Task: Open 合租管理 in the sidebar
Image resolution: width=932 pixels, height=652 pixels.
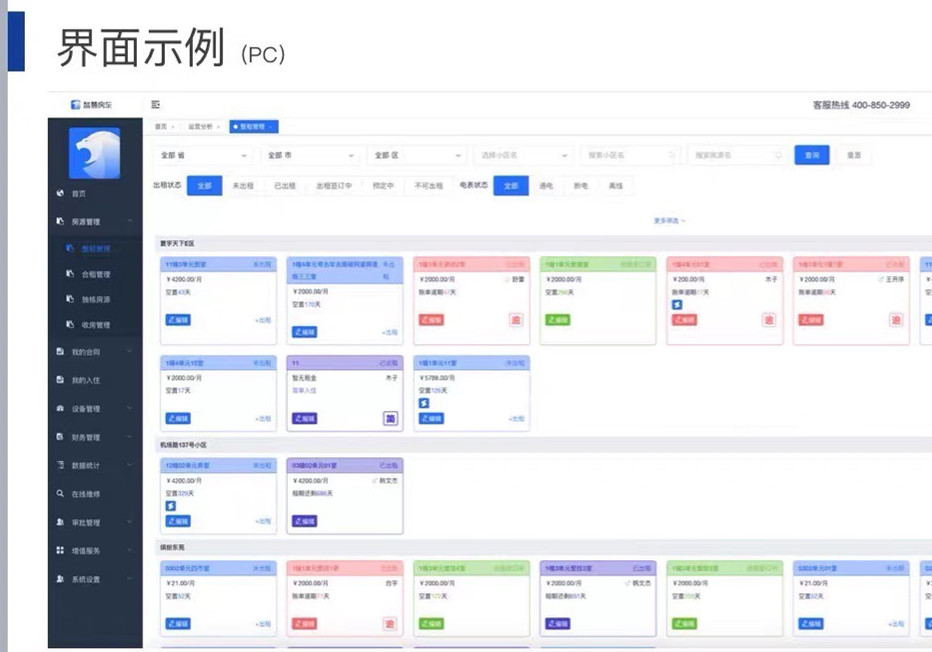Action: 96,274
